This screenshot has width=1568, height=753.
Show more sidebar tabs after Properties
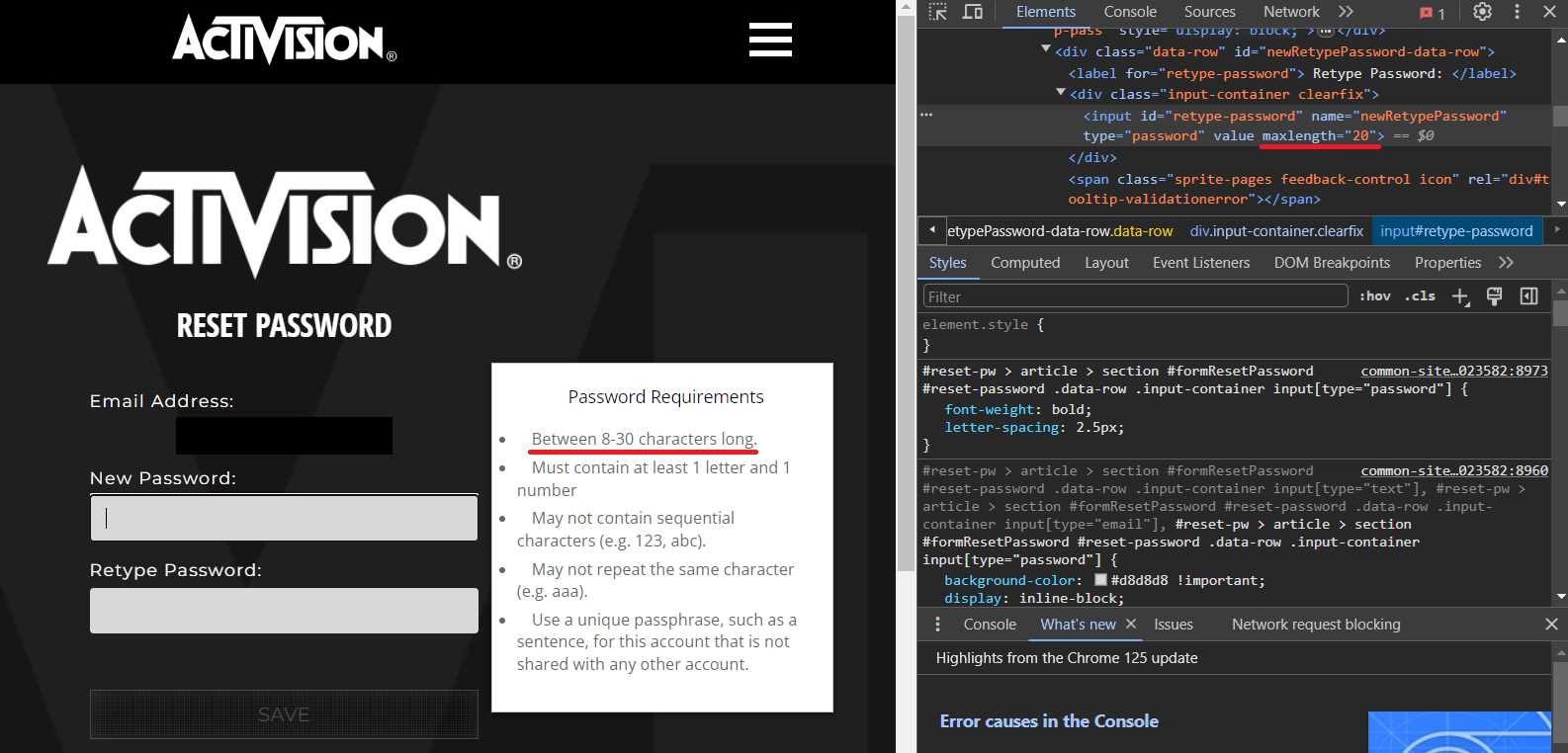(1506, 263)
